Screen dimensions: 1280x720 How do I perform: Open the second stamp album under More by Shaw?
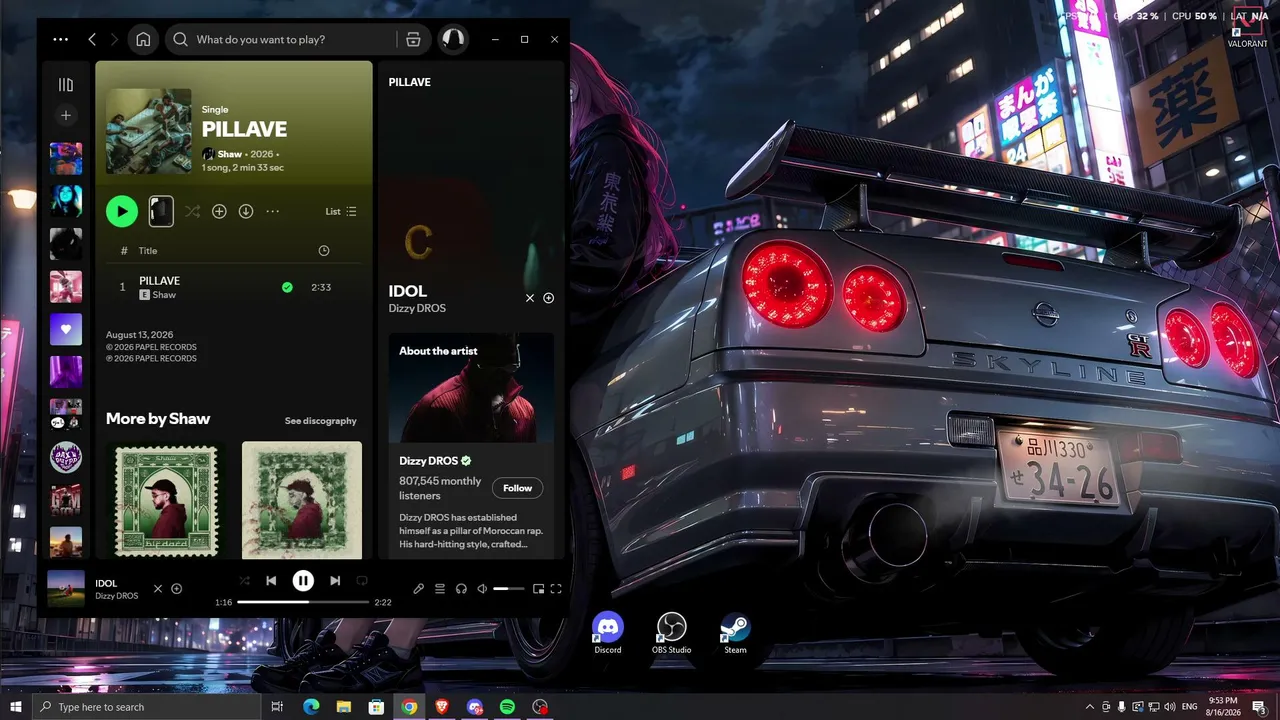(x=302, y=500)
